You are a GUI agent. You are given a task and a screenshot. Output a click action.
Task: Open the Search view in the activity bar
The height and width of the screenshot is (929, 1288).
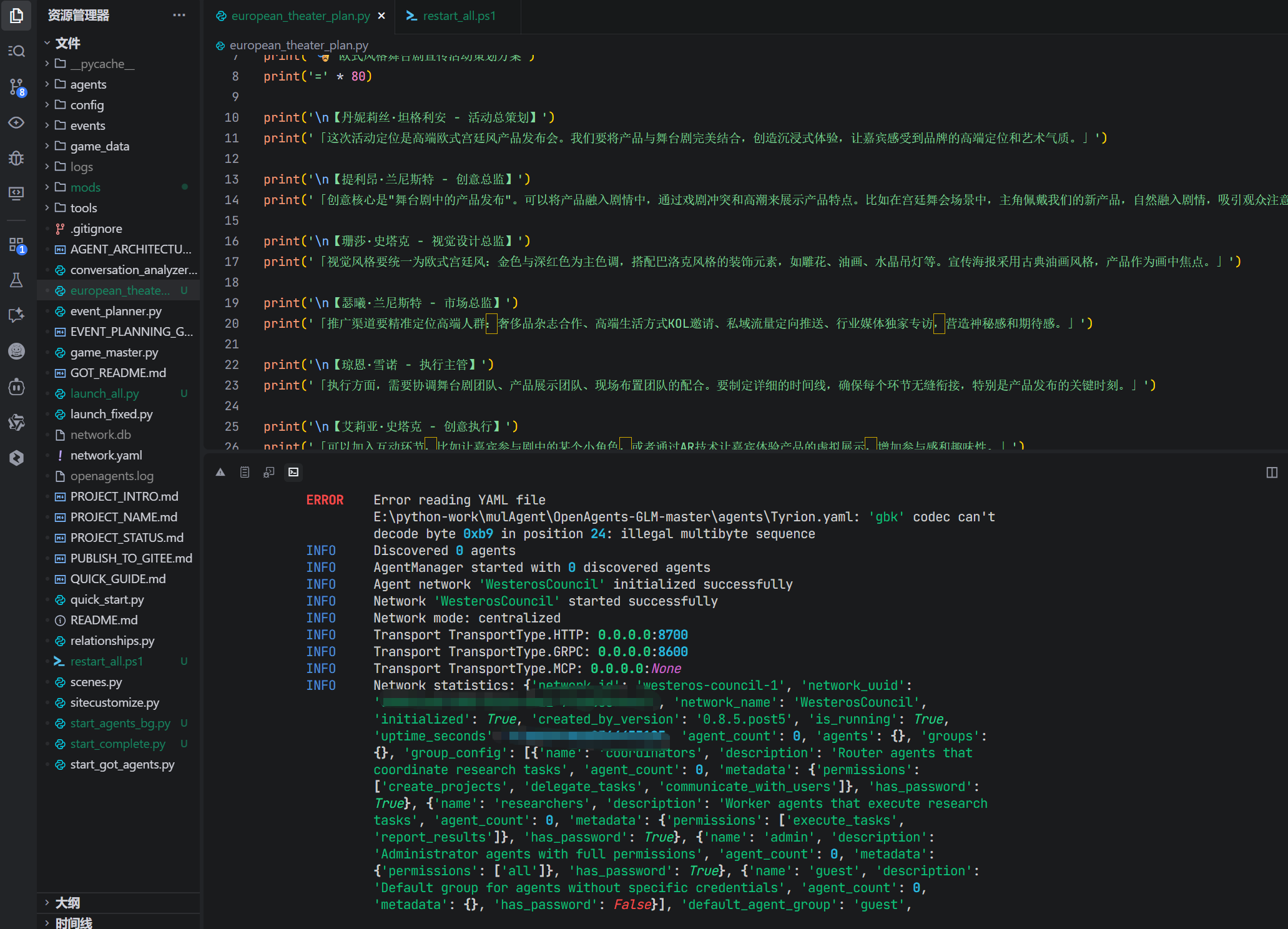pyautogui.click(x=16, y=51)
